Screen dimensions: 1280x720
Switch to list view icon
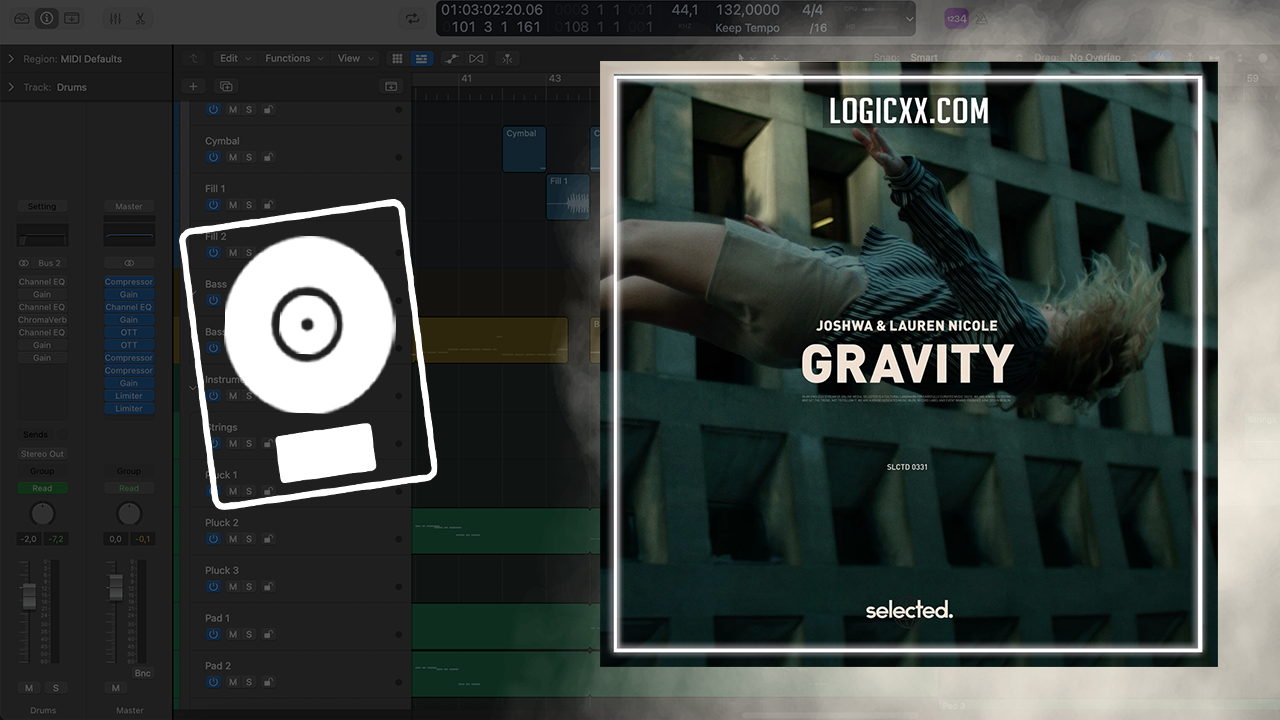pyautogui.click(x=422, y=58)
